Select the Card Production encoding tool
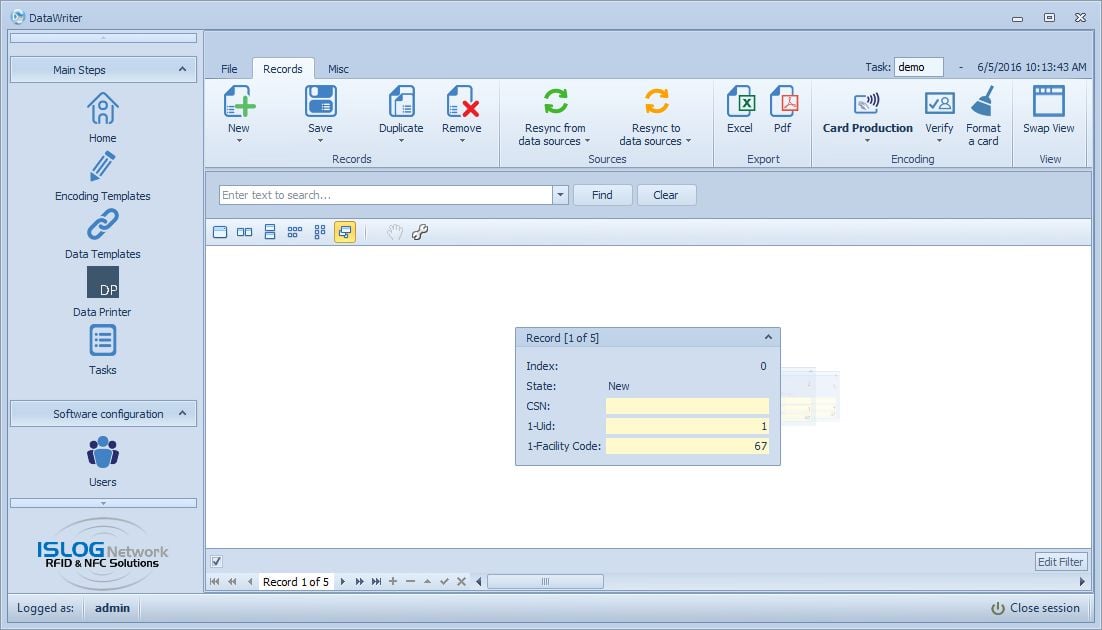1102x630 pixels. click(x=866, y=113)
